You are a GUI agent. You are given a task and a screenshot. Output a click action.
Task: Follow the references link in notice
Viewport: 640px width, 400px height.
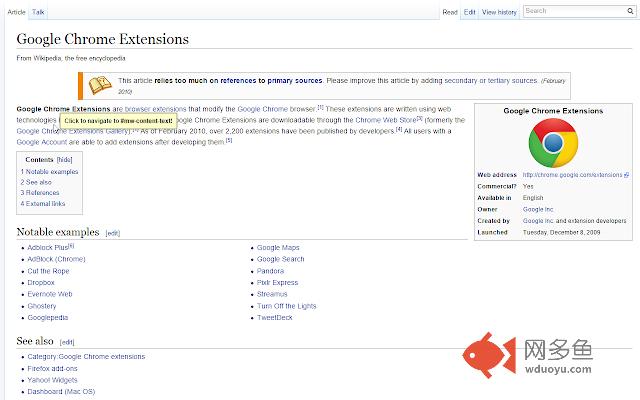pyautogui.click(x=238, y=81)
